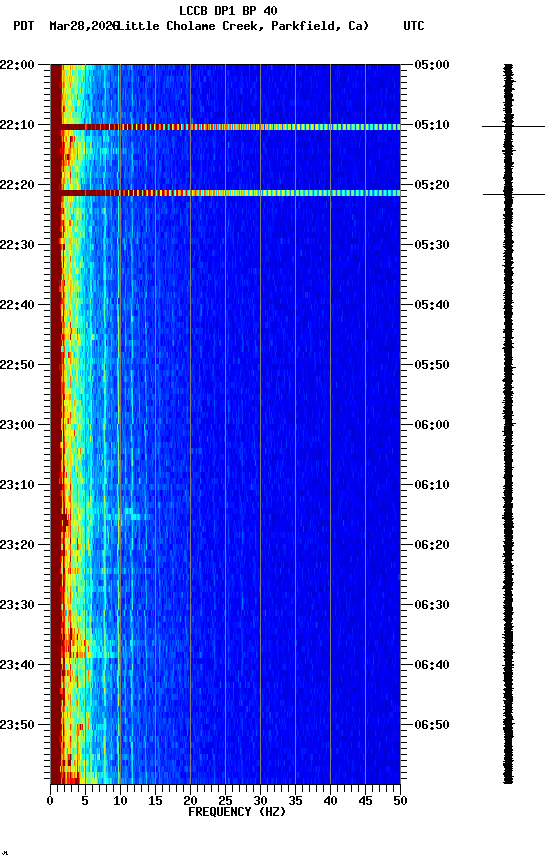Click the 06:40 UTC time label

tap(432, 665)
